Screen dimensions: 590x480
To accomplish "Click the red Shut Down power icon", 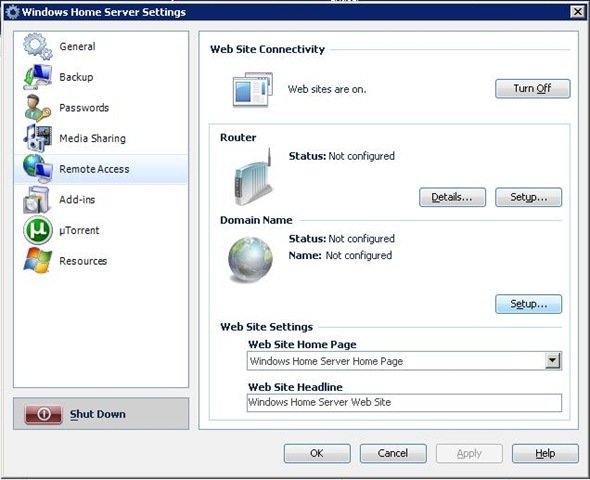I will (43, 414).
